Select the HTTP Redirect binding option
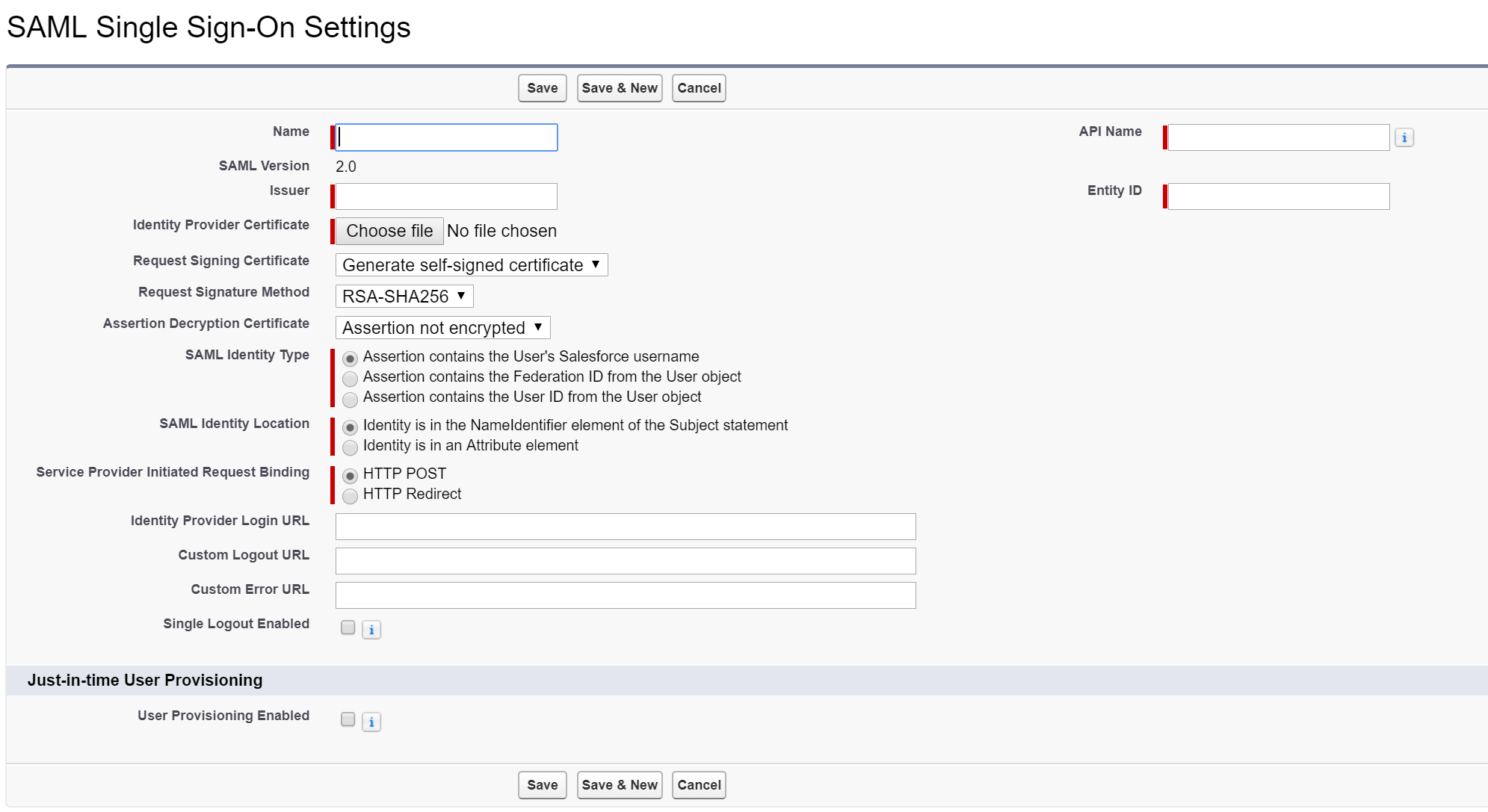1488x812 pixels. coord(350,495)
